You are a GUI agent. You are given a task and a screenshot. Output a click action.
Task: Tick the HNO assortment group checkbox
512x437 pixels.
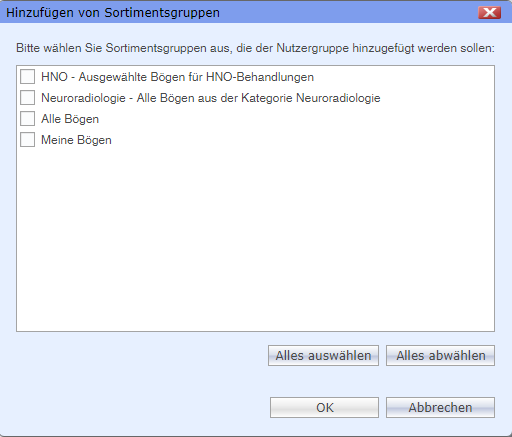pos(27,77)
